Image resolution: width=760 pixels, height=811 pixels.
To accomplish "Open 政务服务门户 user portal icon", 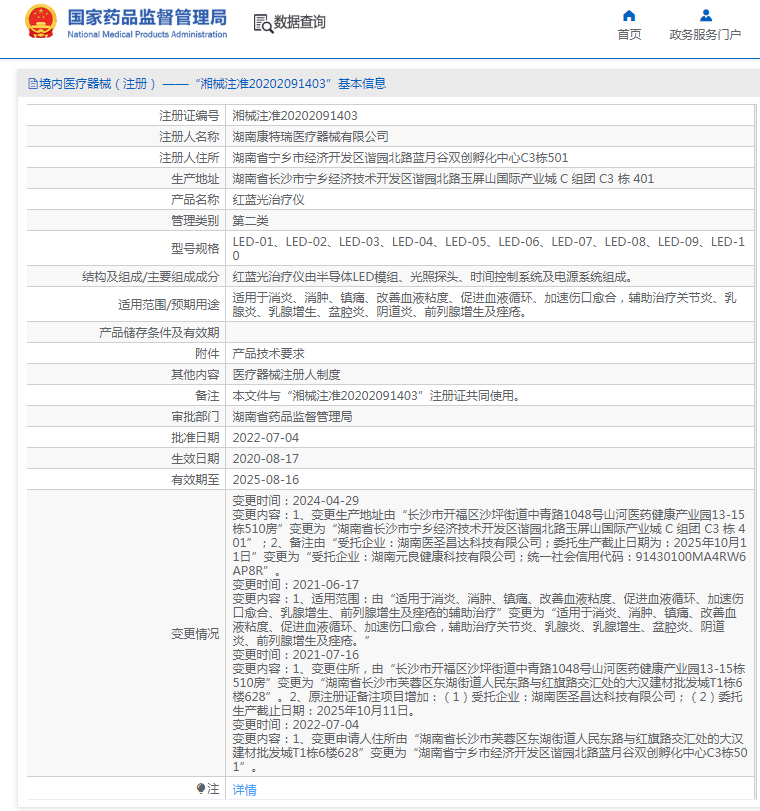I will tap(706, 16).
